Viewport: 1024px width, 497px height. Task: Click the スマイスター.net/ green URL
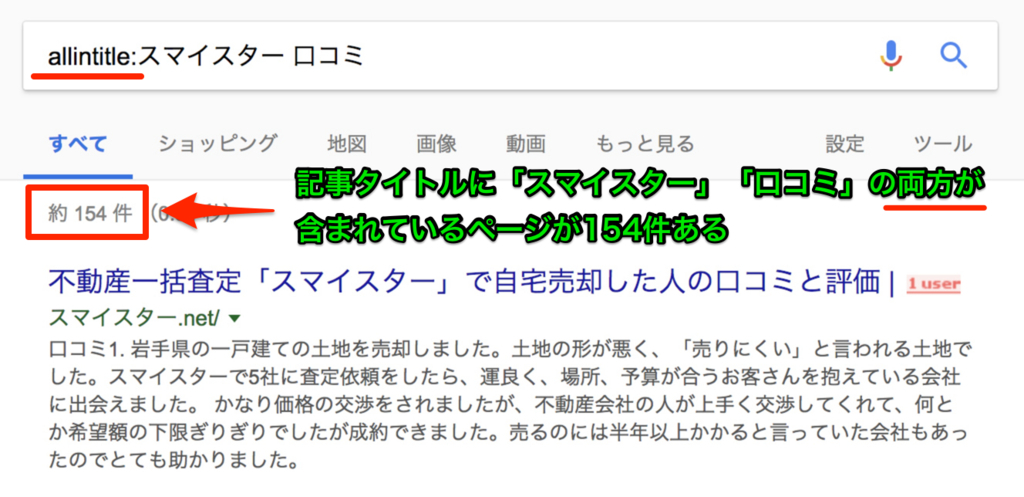135,317
